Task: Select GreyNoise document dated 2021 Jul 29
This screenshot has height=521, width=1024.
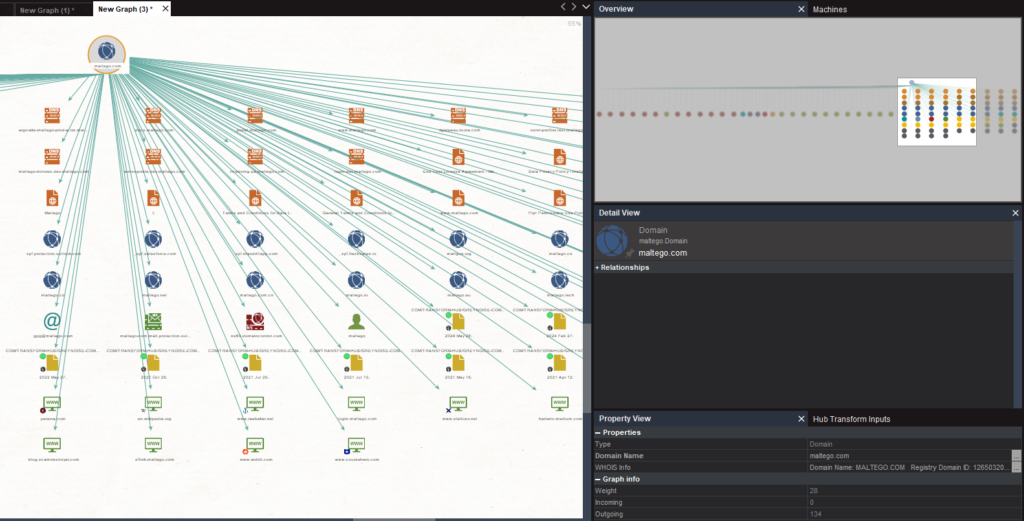Action: pos(254,362)
